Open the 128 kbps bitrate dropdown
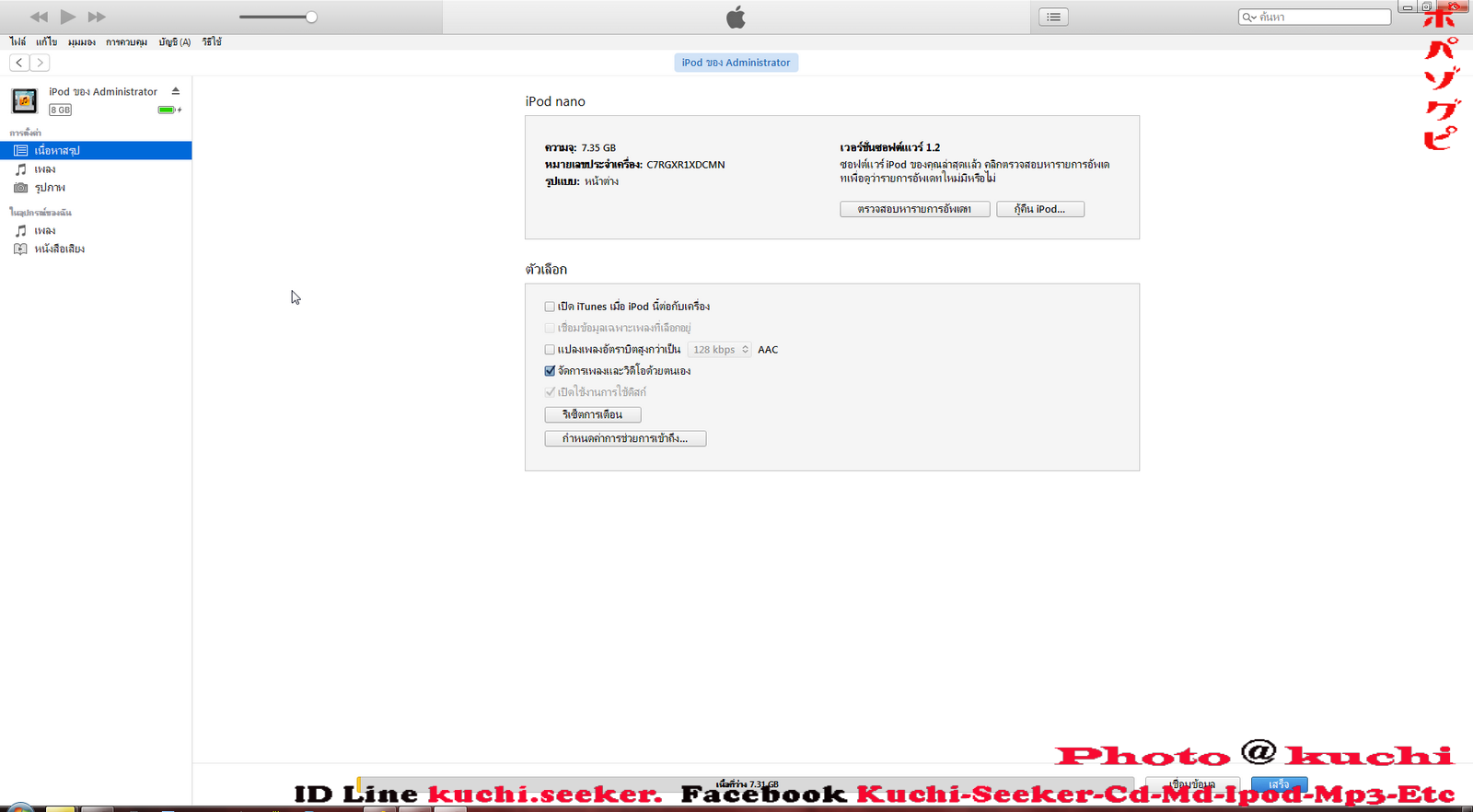Image resolution: width=1473 pixels, height=812 pixels. click(720, 350)
